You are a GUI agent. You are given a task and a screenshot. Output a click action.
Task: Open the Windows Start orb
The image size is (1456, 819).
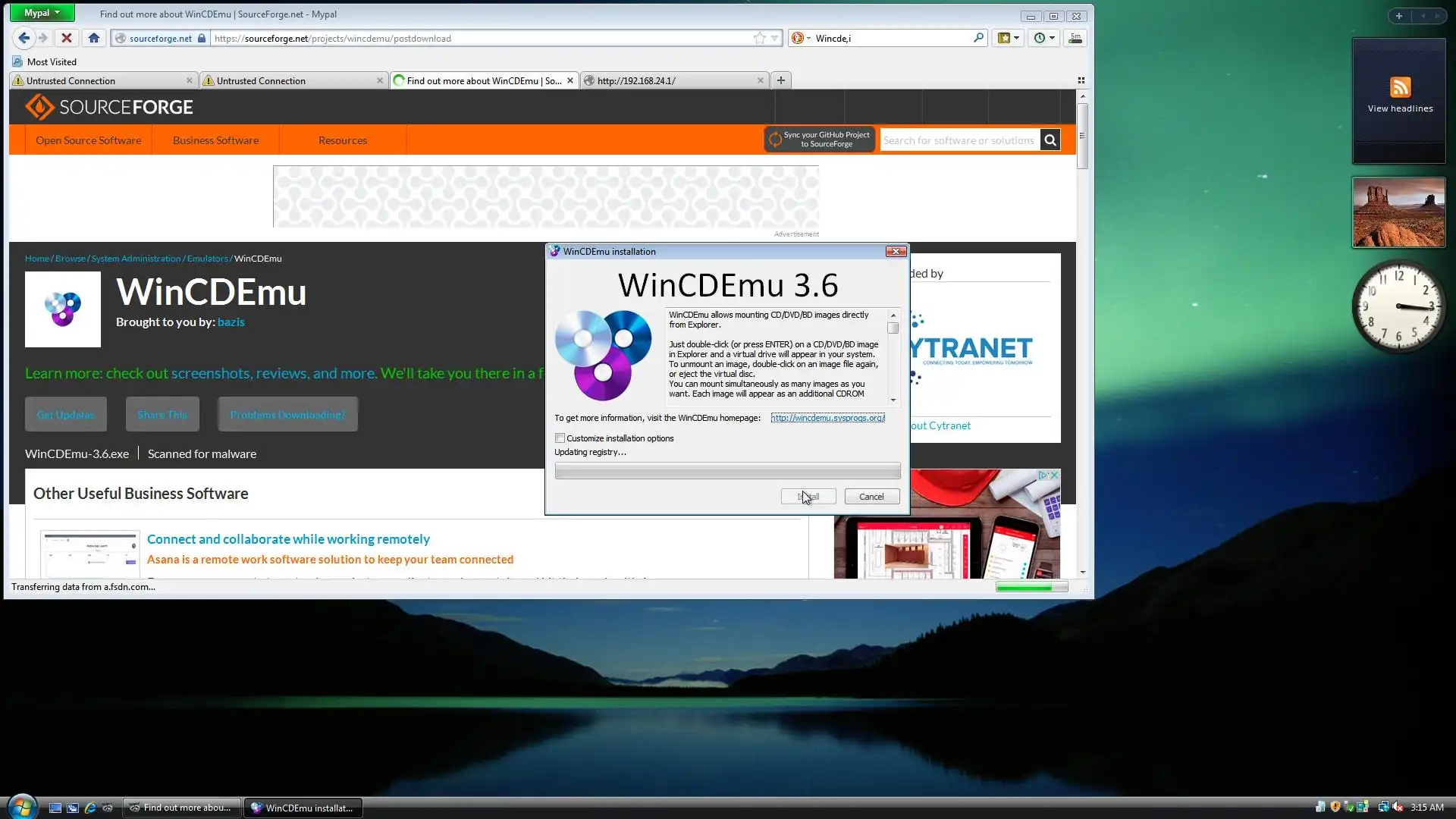pyautogui.click(x=21, y=807)
